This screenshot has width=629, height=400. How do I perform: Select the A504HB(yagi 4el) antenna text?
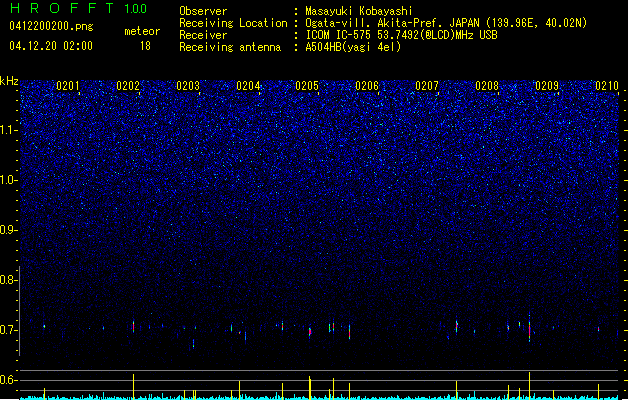(353, 47)
